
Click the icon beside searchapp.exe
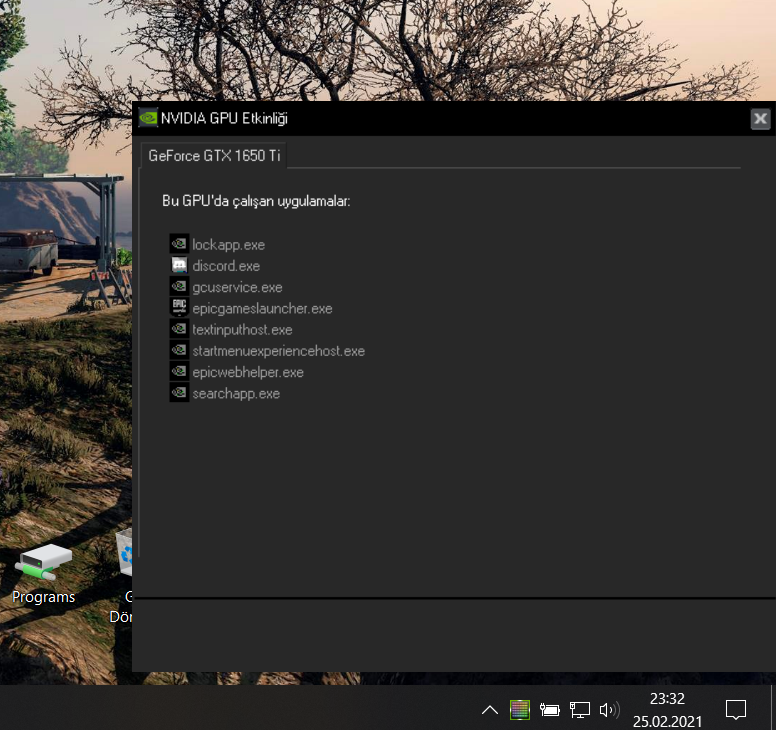pos(179,392)
